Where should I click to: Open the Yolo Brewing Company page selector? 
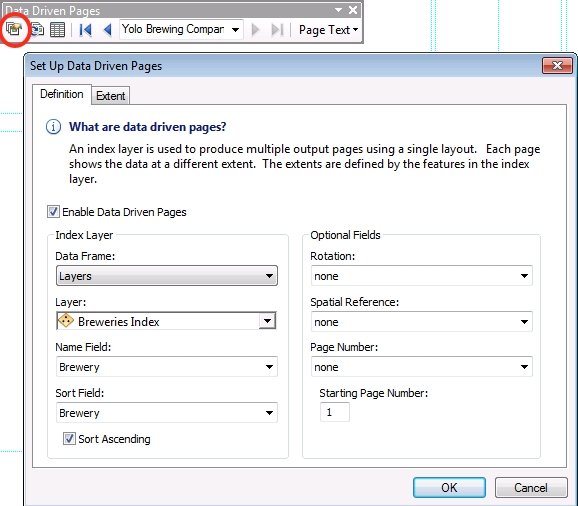(x=181, y=29)
